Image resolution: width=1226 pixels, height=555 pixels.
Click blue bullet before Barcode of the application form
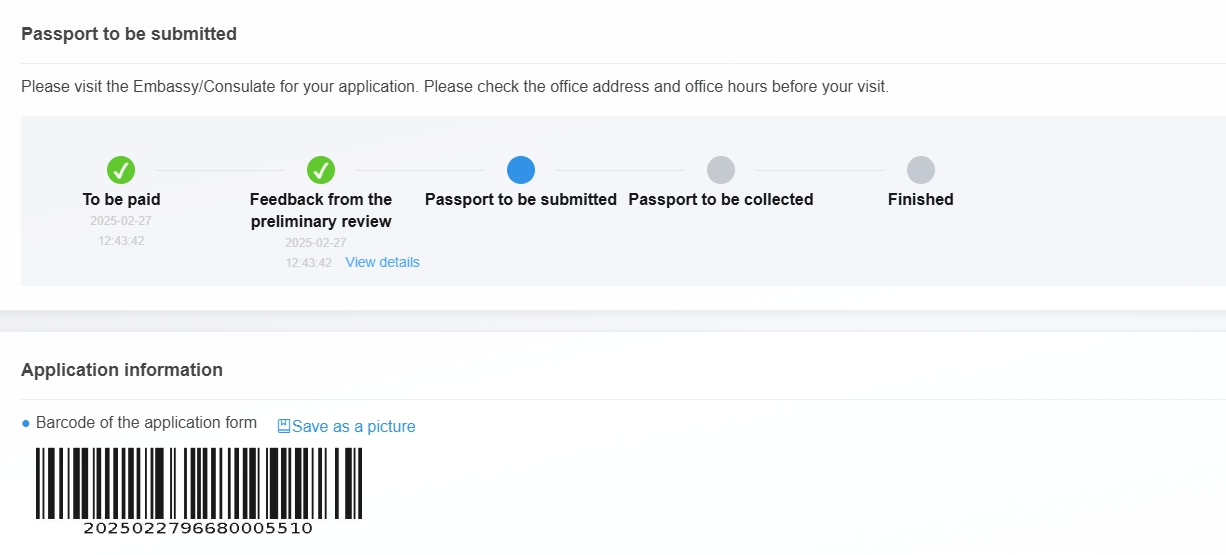point(26,424)
